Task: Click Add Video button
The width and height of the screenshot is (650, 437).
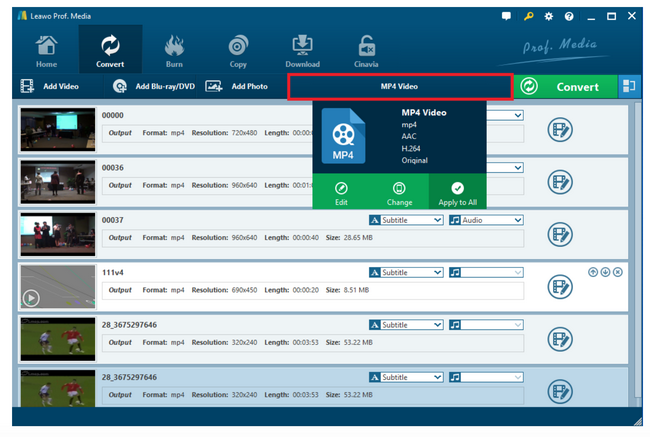Action: [50, 86]
